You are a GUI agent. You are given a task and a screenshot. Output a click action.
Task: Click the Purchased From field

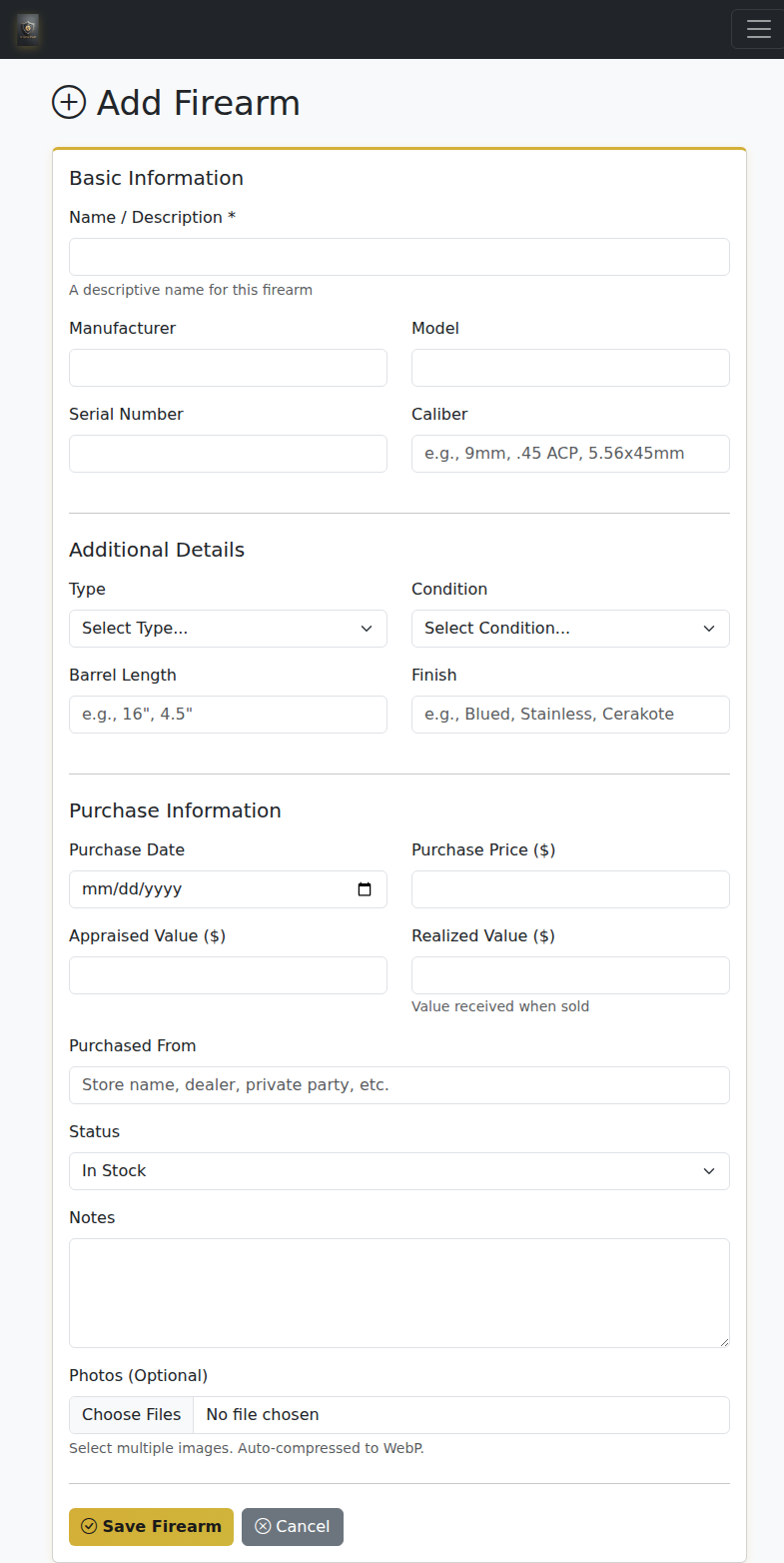[398, 1084]
